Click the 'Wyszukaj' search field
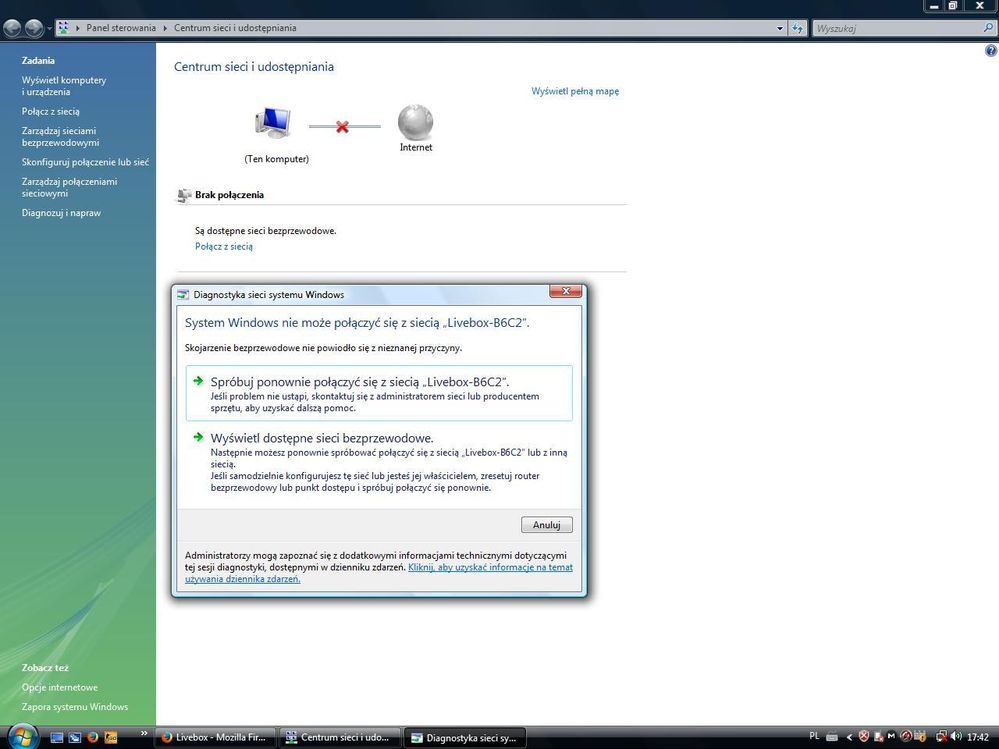The width and height of the screenshot is (999, 749). (x=895, y=28)
